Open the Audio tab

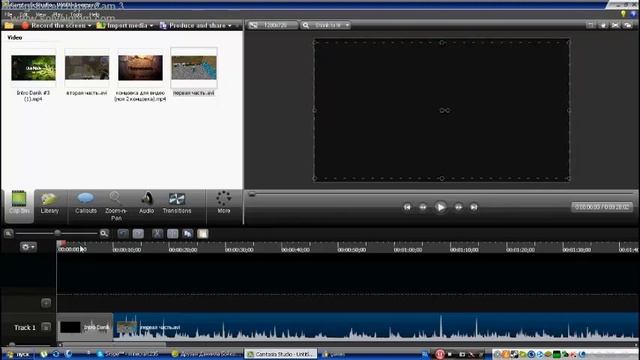point(147,204)
